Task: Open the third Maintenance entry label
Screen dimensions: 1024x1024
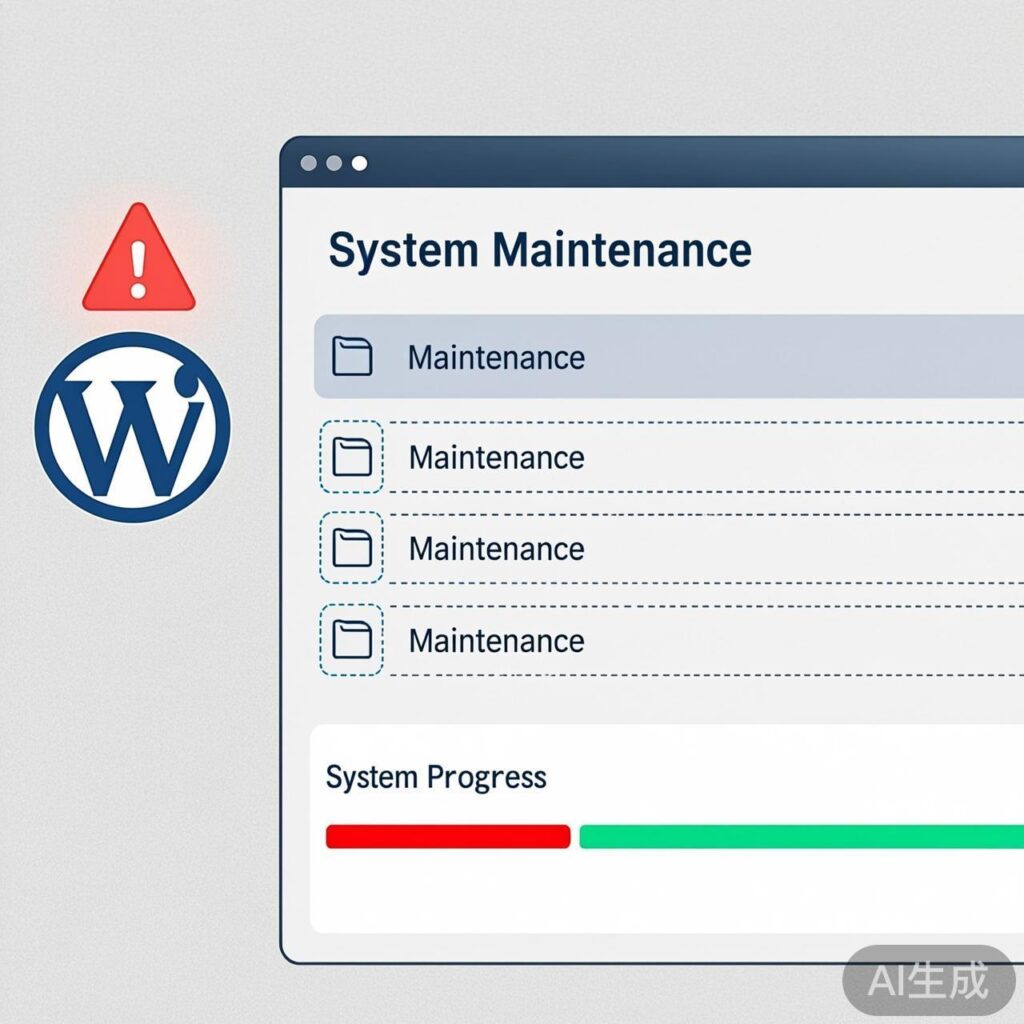Action: tap(496, 549)
